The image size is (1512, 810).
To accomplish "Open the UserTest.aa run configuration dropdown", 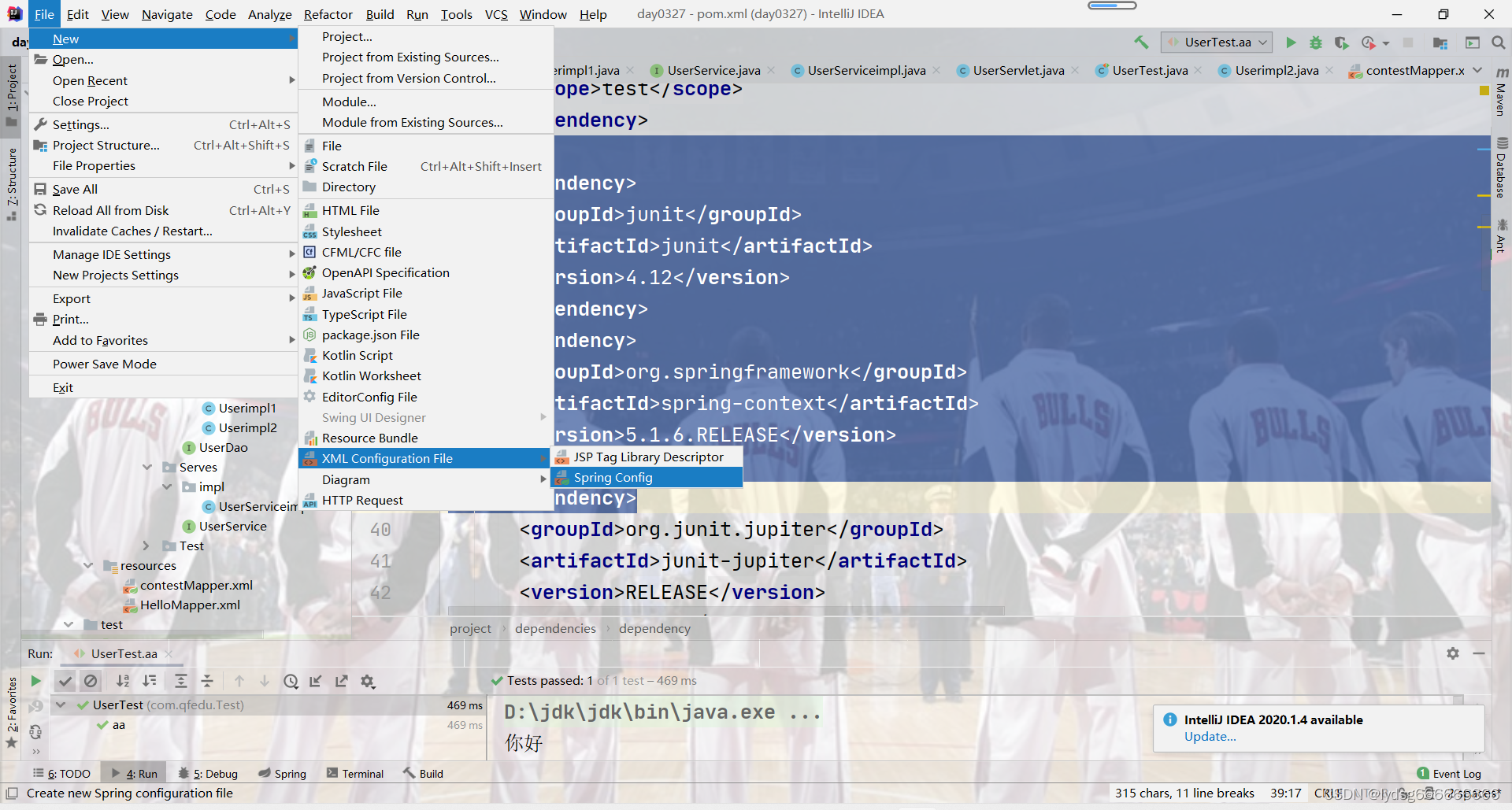I will [x=1217, y=43].
